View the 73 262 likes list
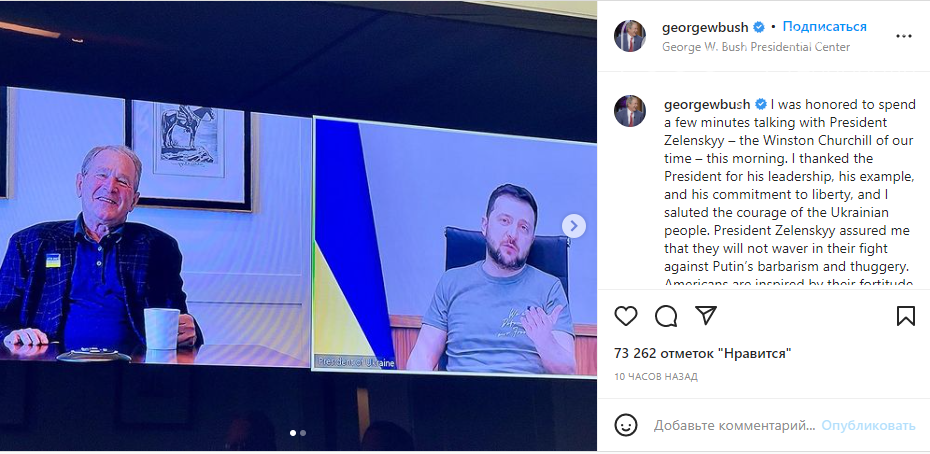 703,354
